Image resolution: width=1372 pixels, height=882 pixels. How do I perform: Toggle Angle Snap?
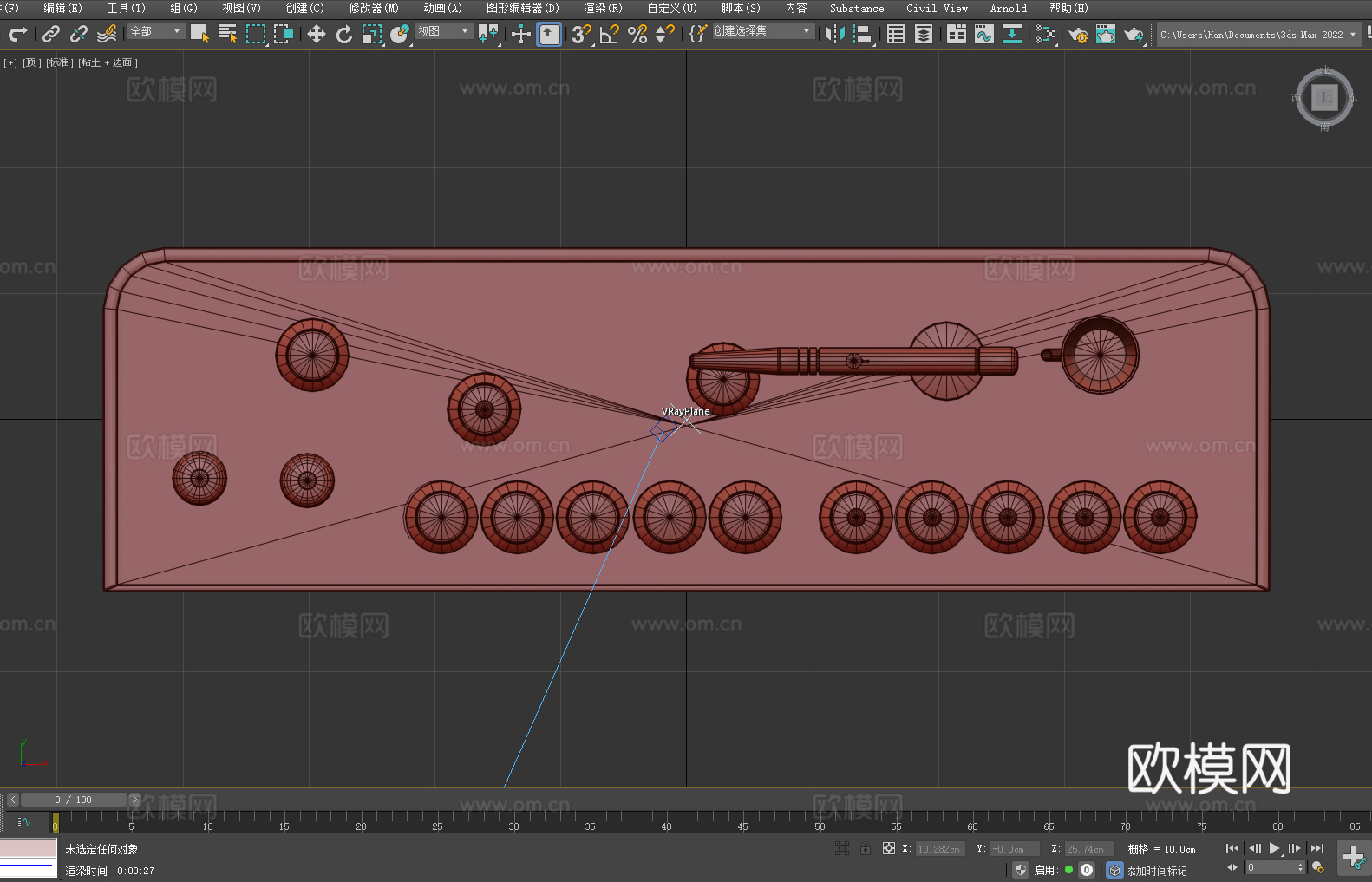click(x=610, y=34)
